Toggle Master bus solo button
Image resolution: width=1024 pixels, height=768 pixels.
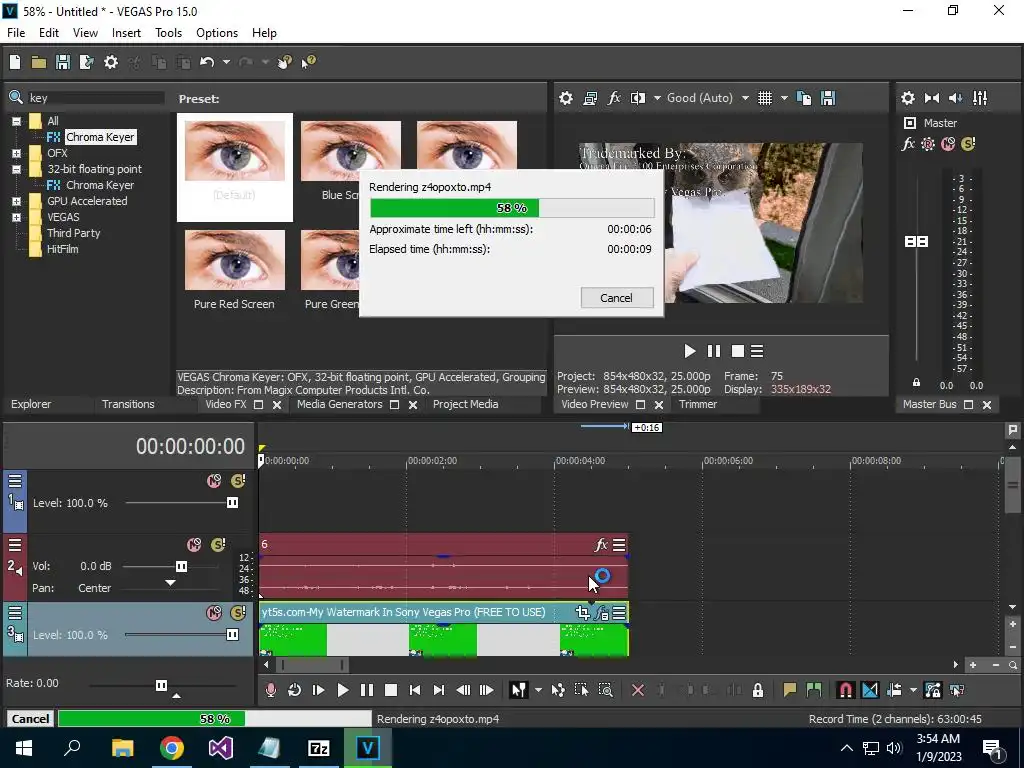click(968, 144)
